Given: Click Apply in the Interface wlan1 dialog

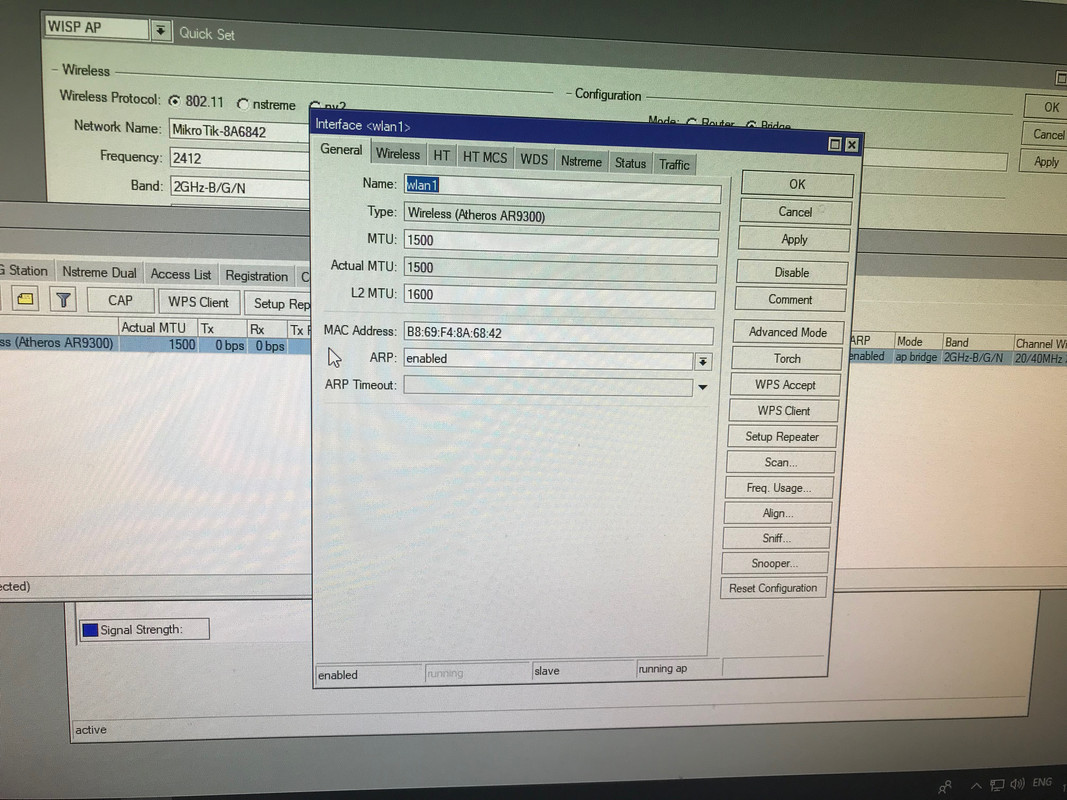Looking at the screenshot, I should point(794,239).
